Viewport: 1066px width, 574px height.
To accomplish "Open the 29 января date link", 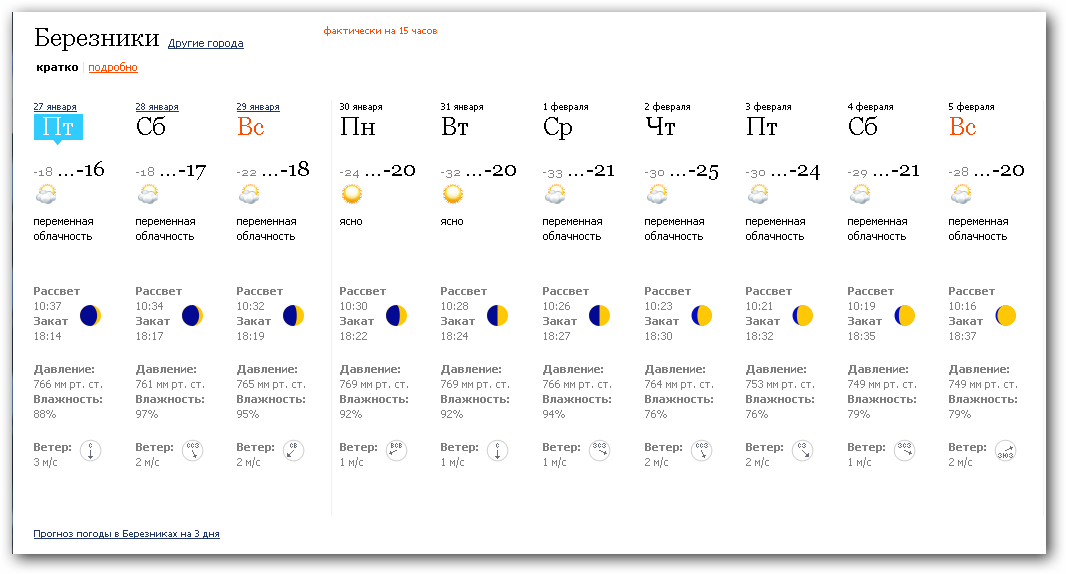I will pos(258,106).
